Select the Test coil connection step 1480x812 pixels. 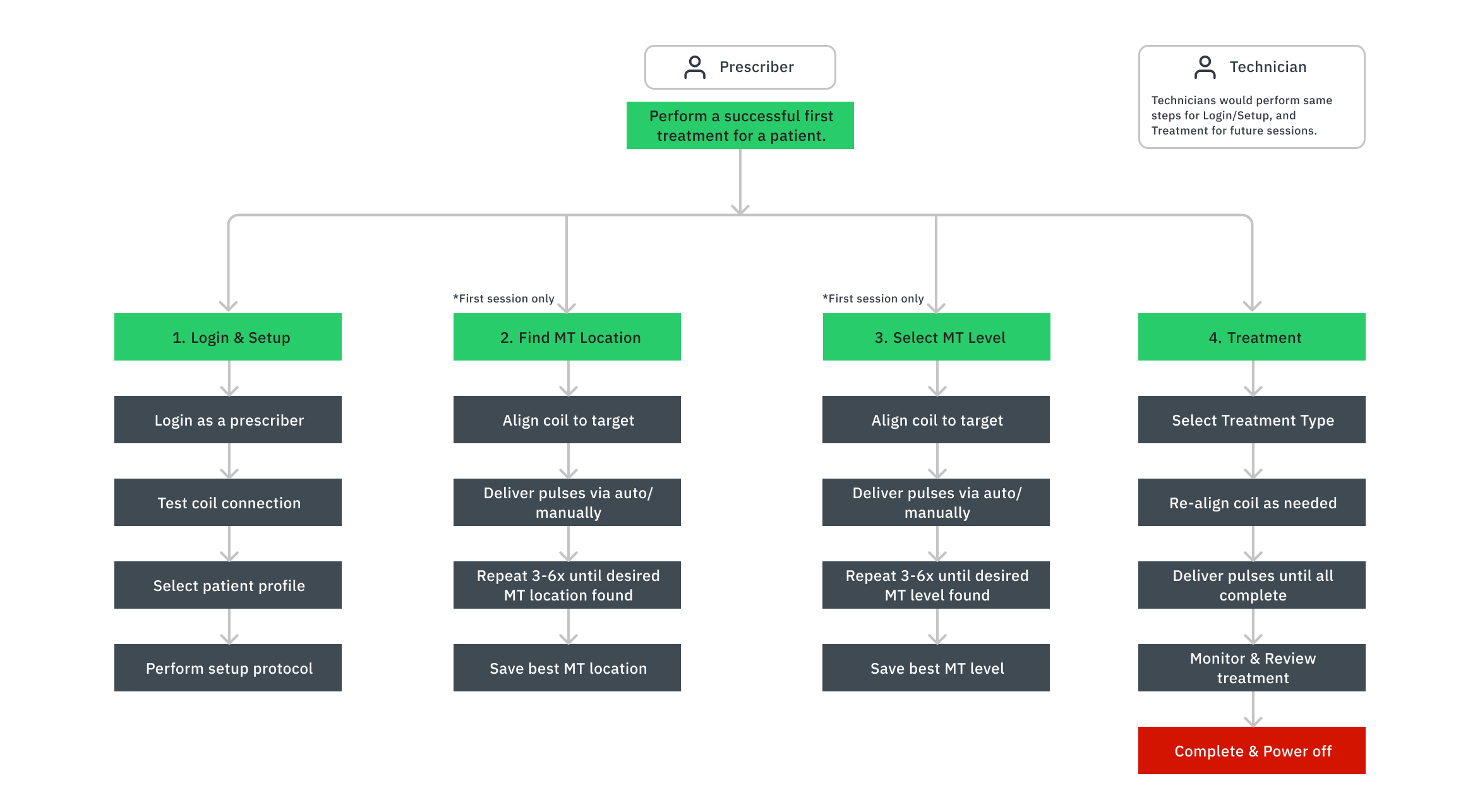point(228,503)
